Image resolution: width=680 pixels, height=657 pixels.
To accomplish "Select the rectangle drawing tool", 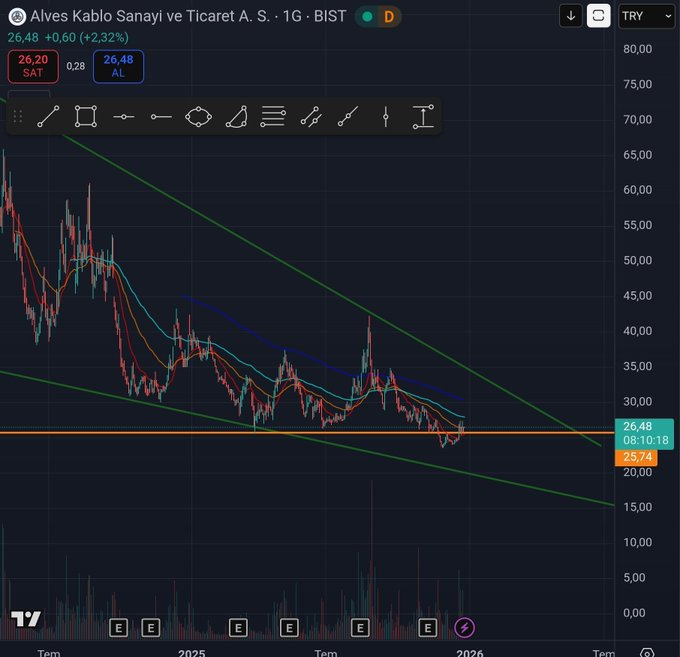I will pos(85,117).
